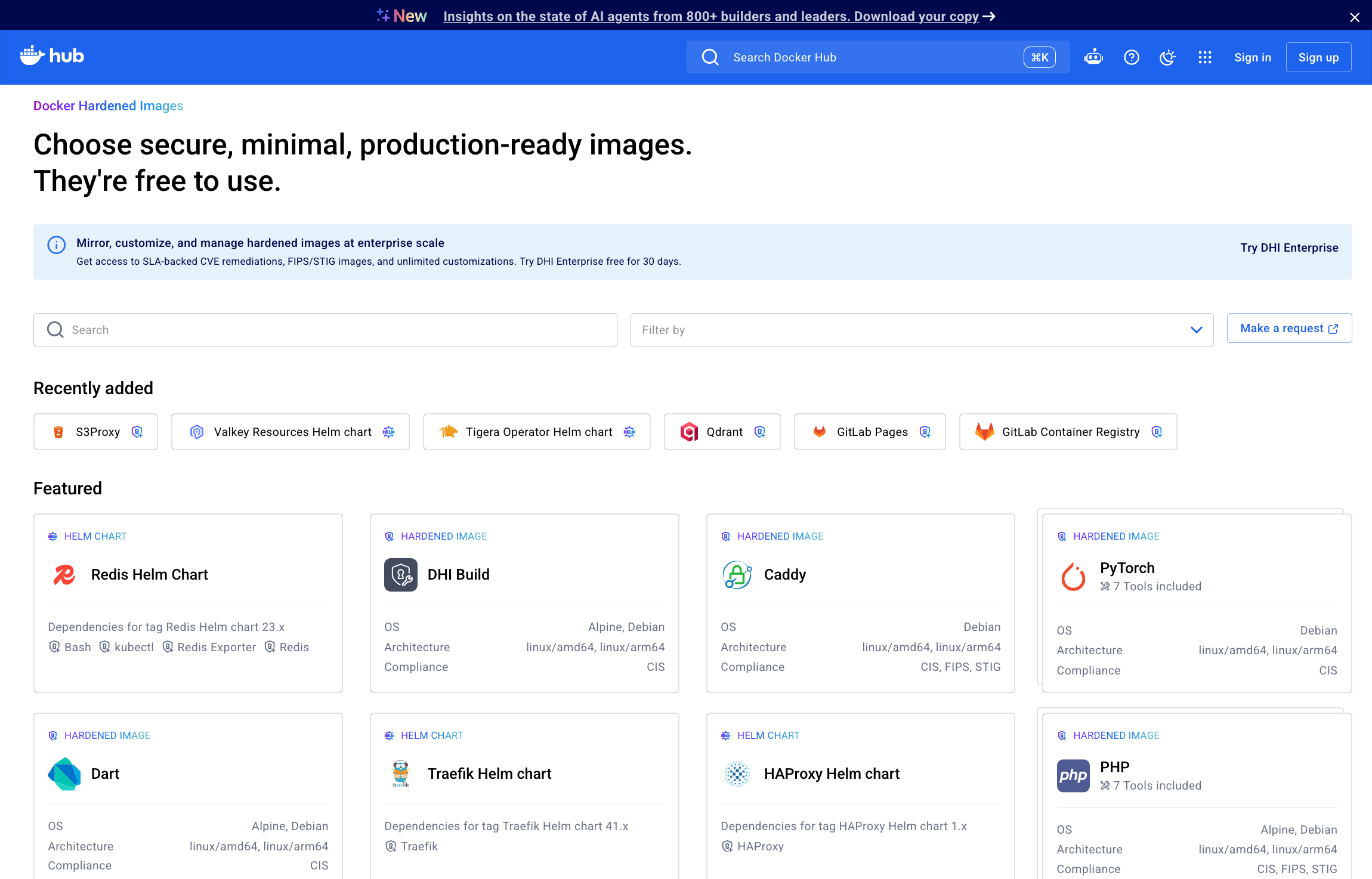
Task: Click the DHI Build shield logo
Action: tap(401, 575)
